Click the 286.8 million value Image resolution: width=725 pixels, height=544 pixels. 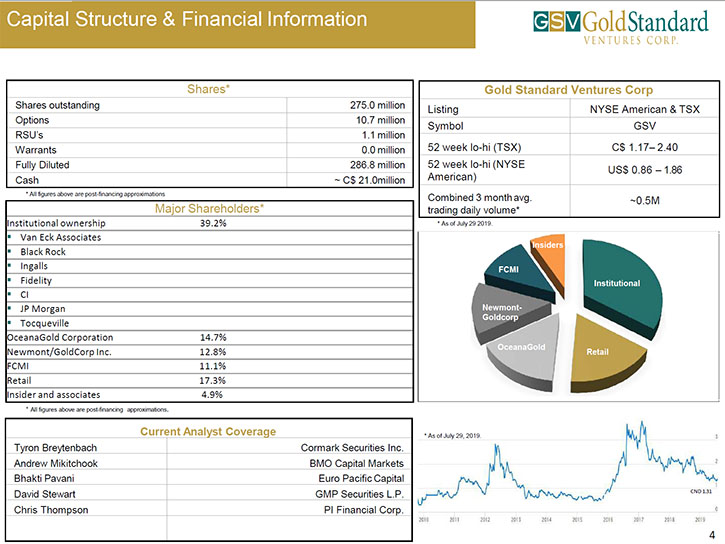tap(377, 165)
